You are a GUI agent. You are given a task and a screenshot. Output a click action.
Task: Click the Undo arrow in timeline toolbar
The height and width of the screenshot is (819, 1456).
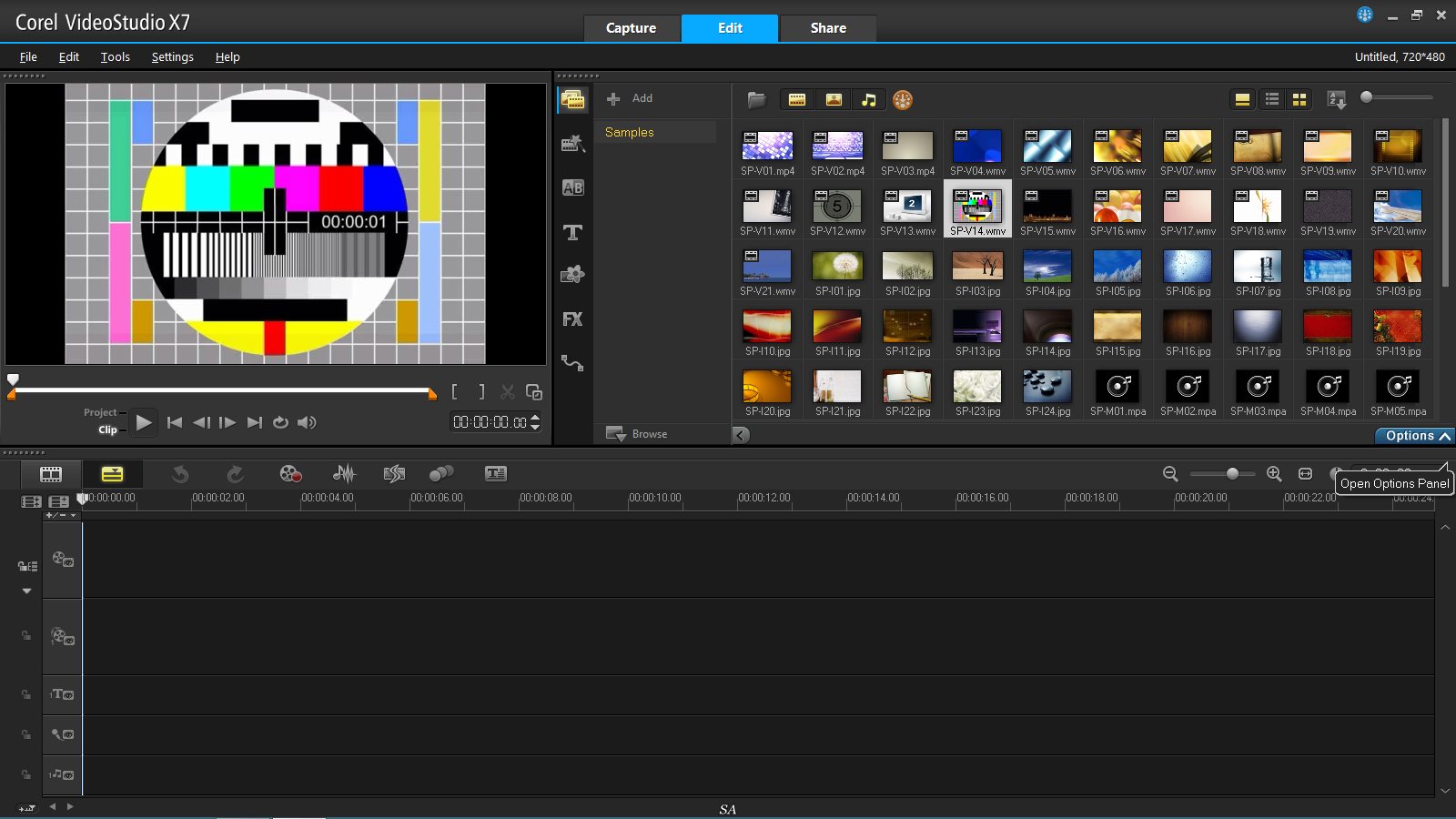(180, 473)
